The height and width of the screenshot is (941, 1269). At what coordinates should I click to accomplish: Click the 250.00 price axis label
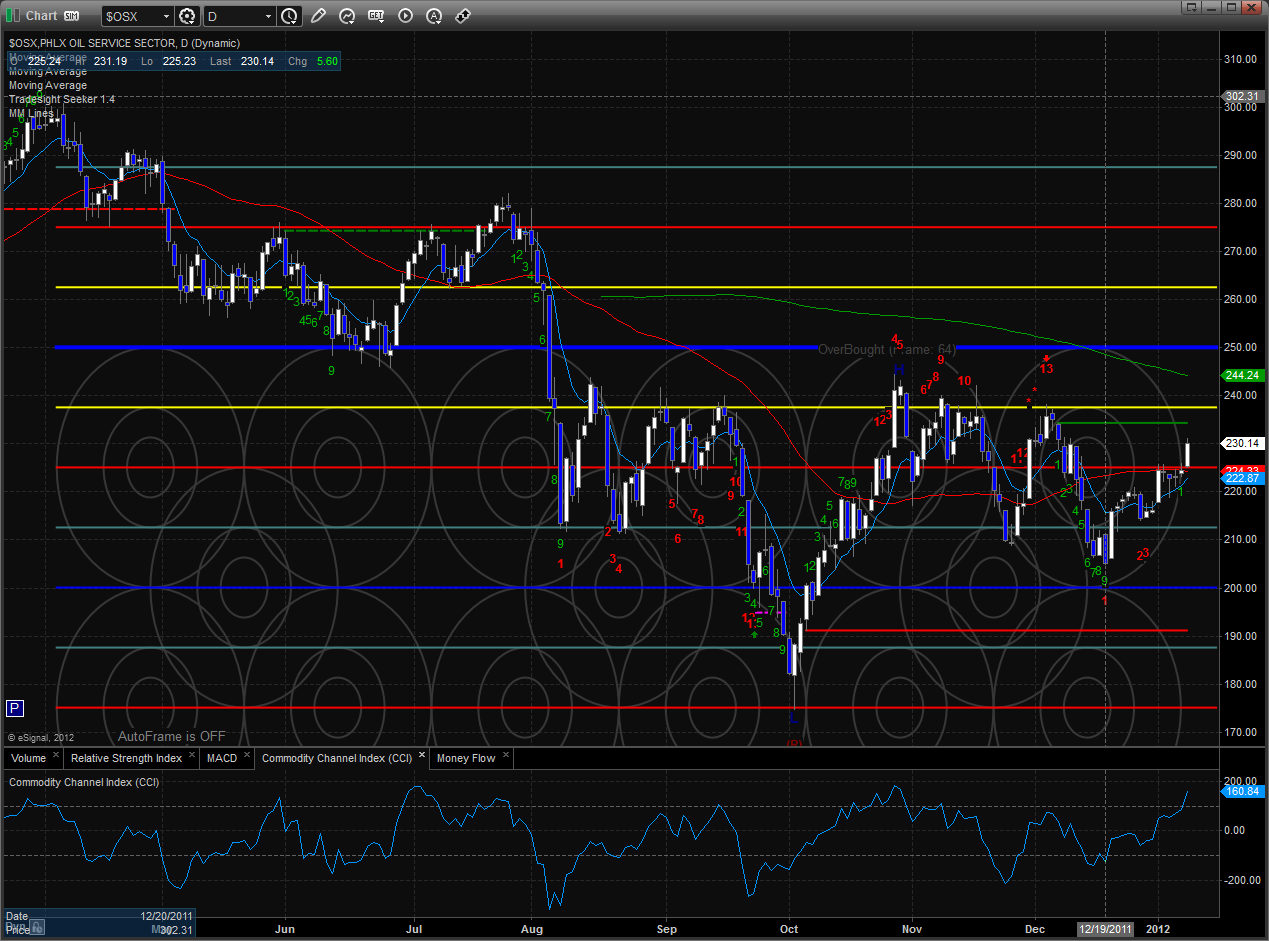pyautogui.click(x=1242, y=347)
